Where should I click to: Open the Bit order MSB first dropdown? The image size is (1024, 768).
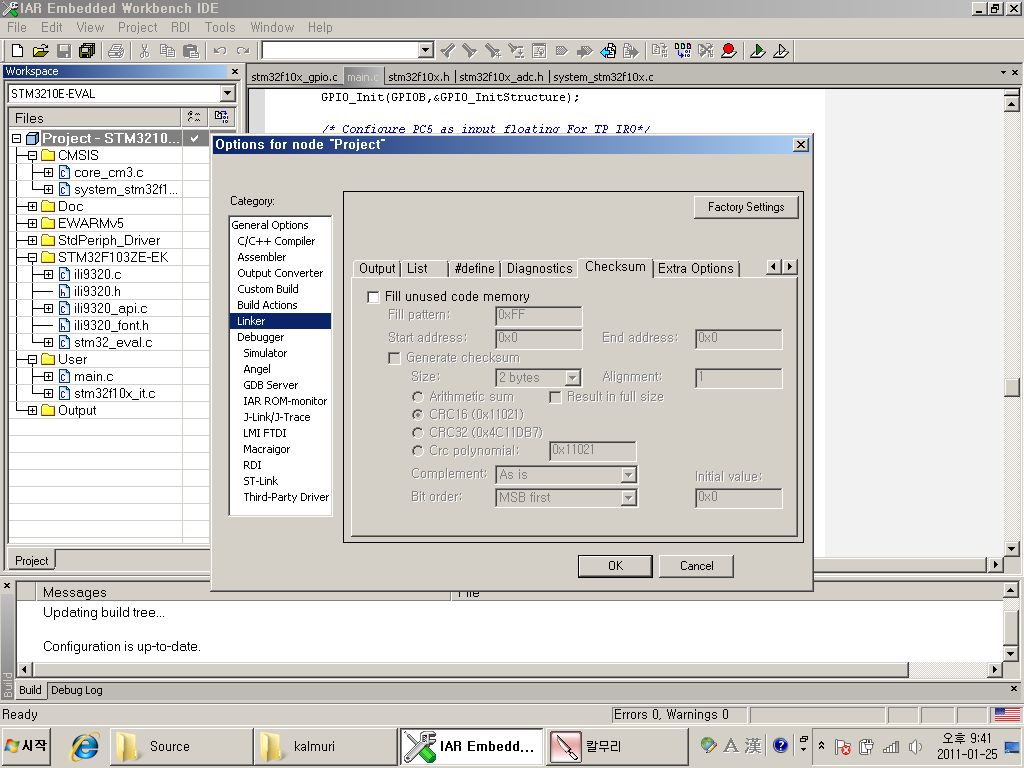(x=628, y=498)
